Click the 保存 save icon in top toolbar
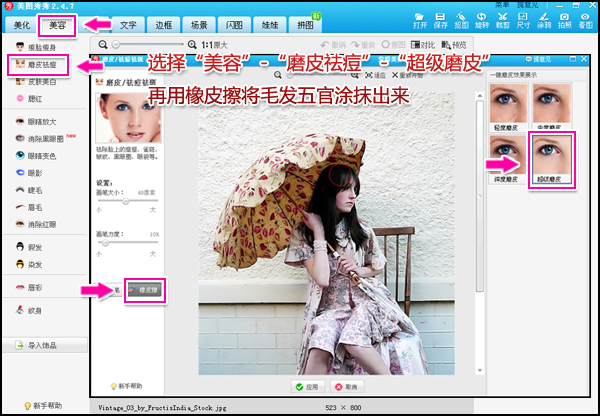600x416 pixels. (x=444, y=19)
